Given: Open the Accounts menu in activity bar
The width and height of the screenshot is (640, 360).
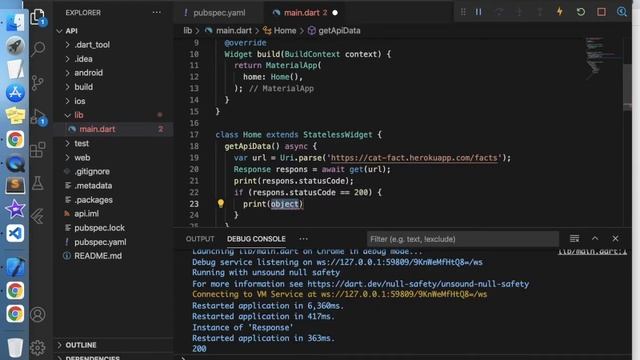Looking at the screenshot, I should click(x=38, y=314).
